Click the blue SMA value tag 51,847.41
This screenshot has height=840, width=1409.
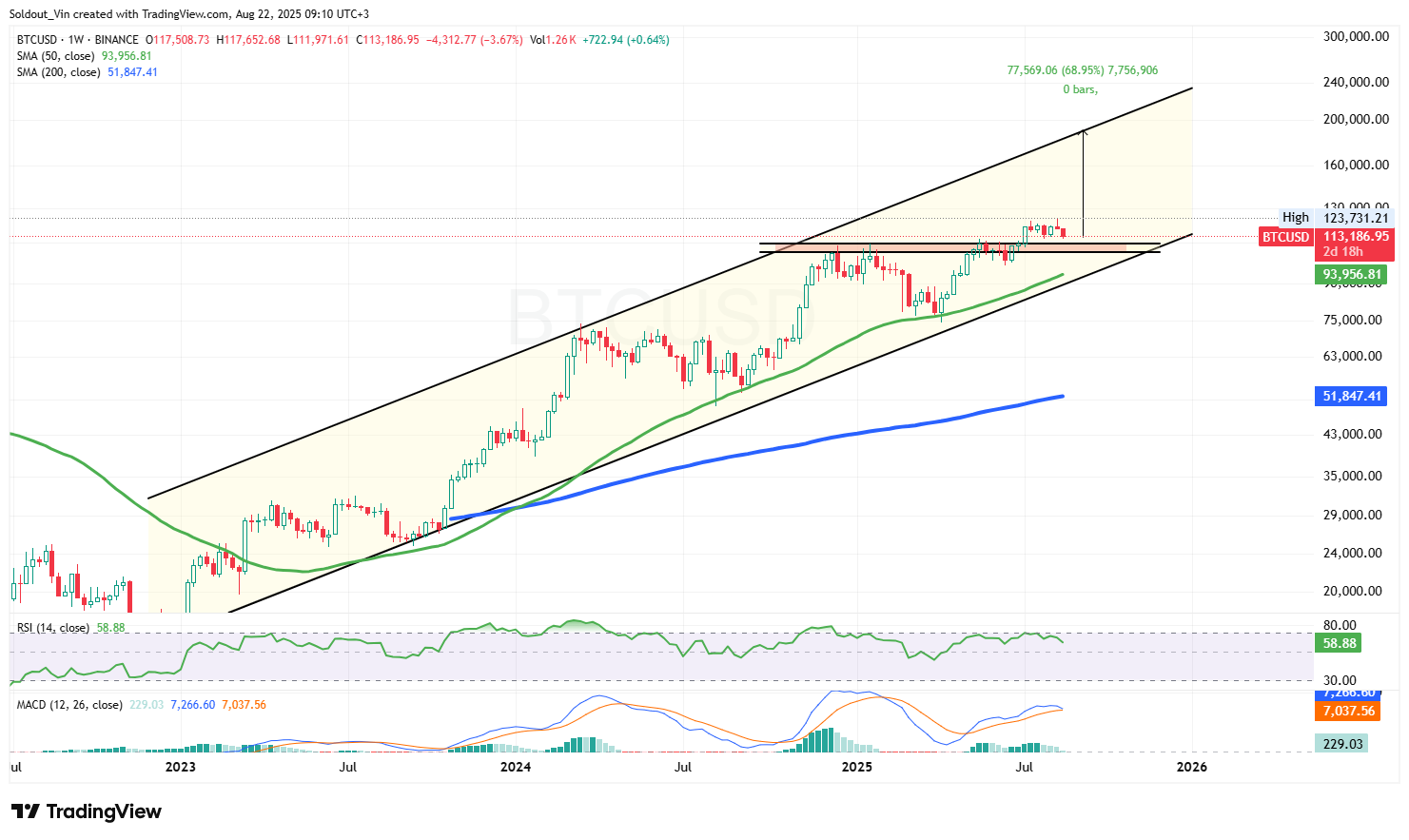pos(1350,397)
